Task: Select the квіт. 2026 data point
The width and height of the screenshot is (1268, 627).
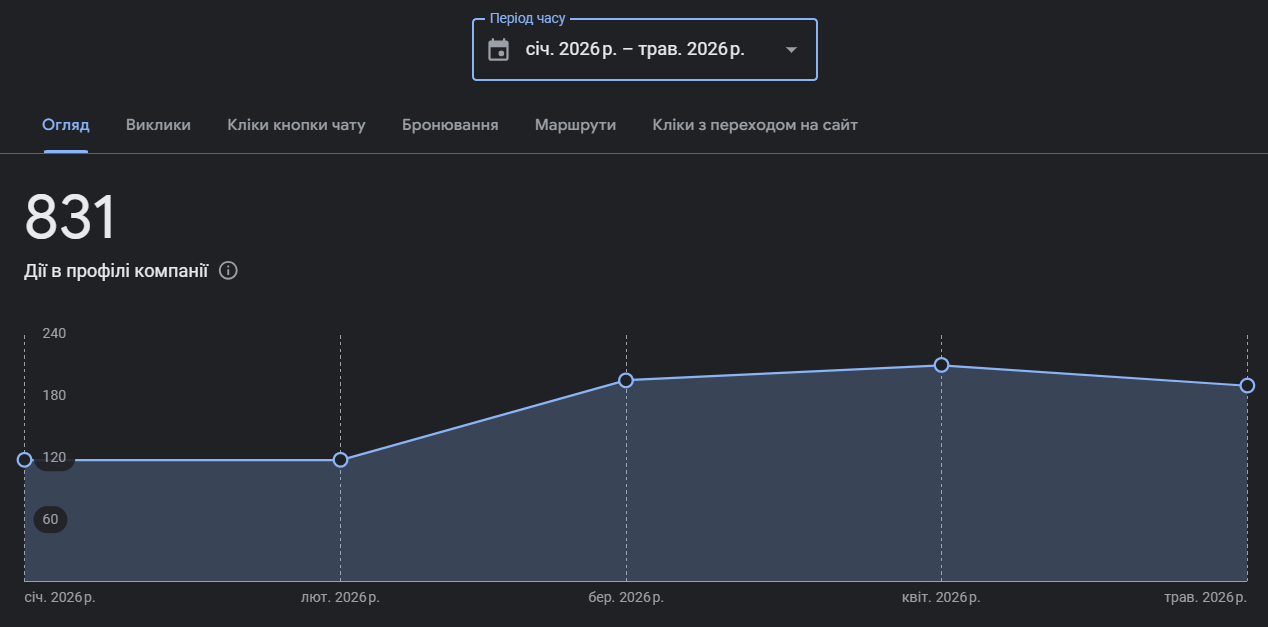Action: point(941,365)
